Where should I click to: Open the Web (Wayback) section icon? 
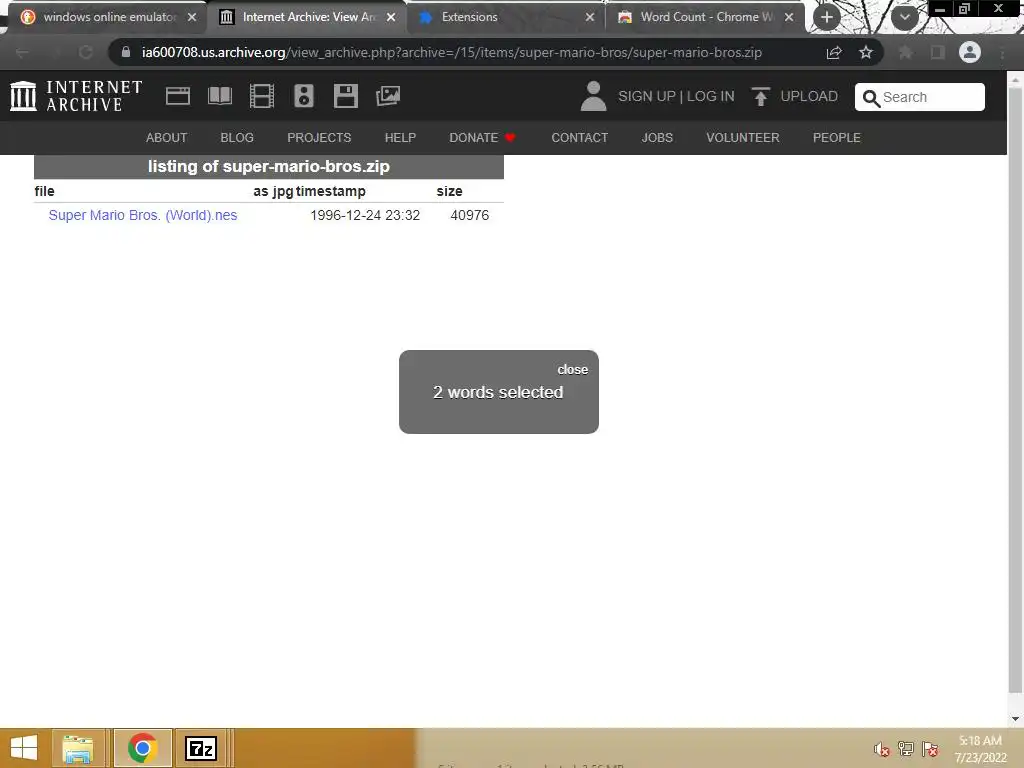(x=178, y=96)
